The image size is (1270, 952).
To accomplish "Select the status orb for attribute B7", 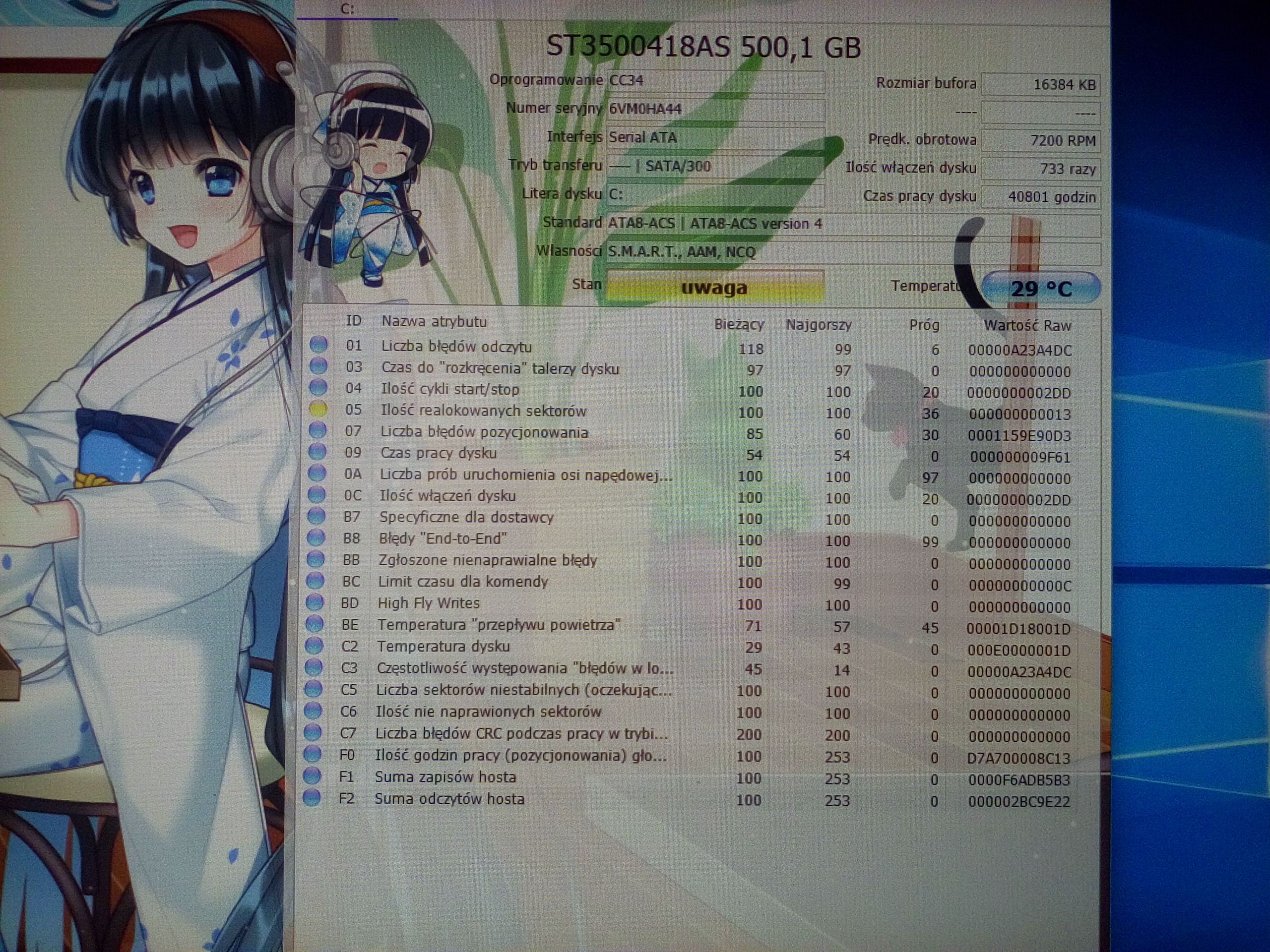I will point(317,516).
